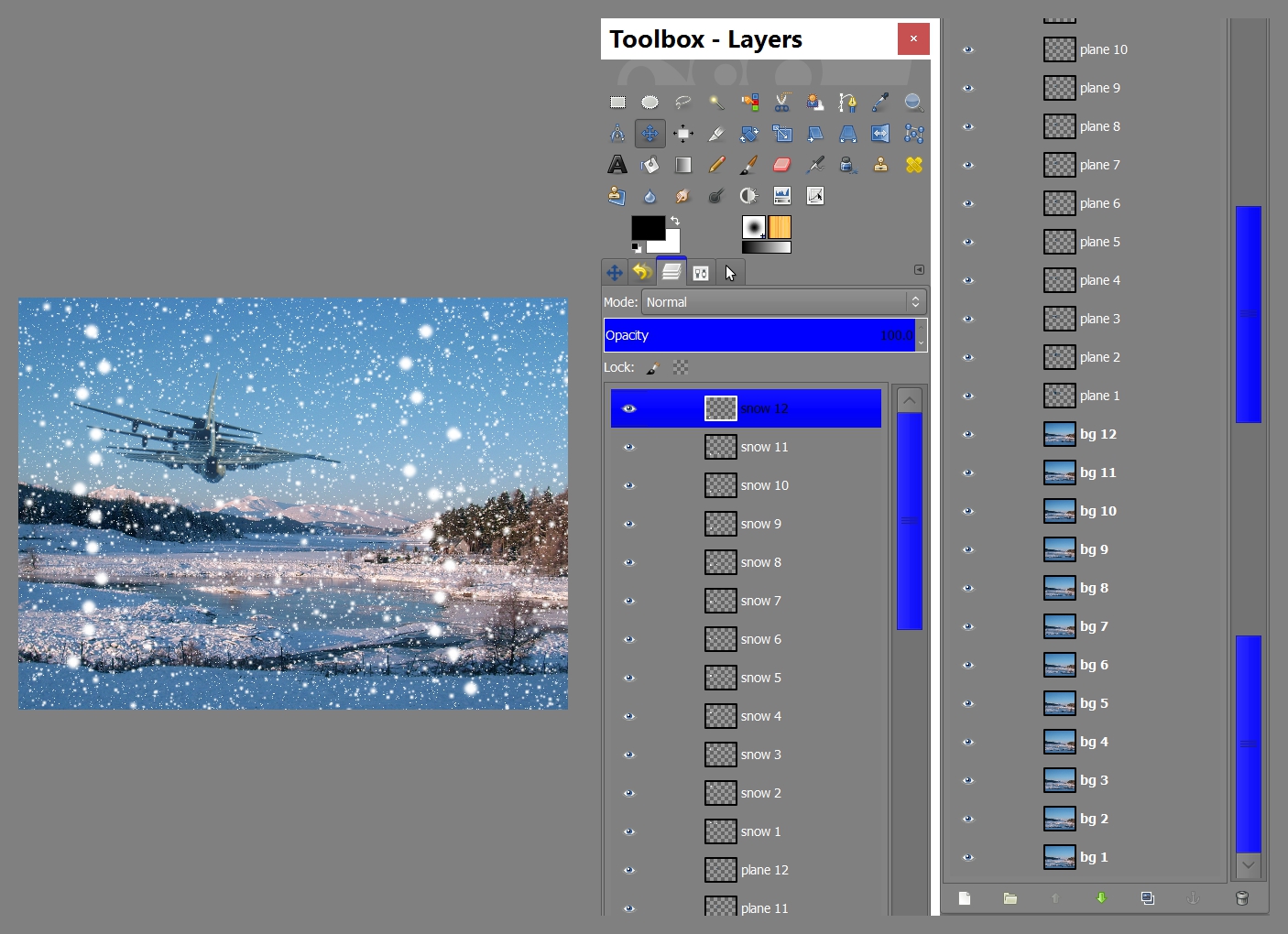This screenshot has height=934, width=1288.
Task: Choose the Crop tool
Action: pyautogui.click(x=716, y=134)
